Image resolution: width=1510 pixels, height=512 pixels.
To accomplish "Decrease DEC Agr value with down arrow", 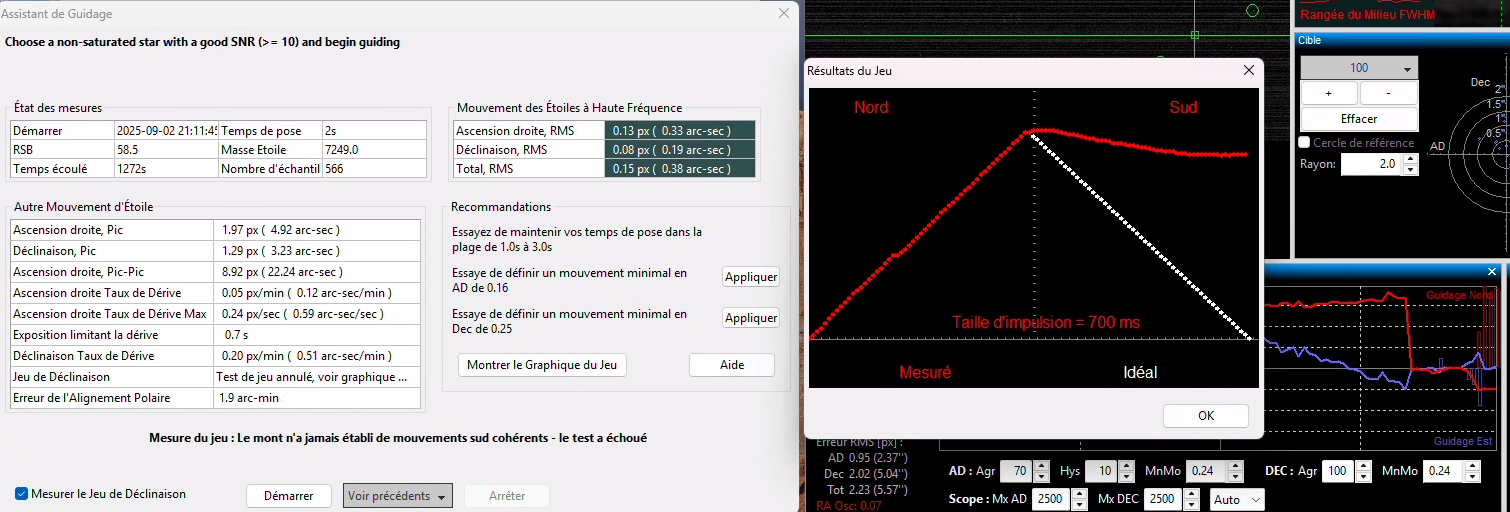I will coord(1364,476).
